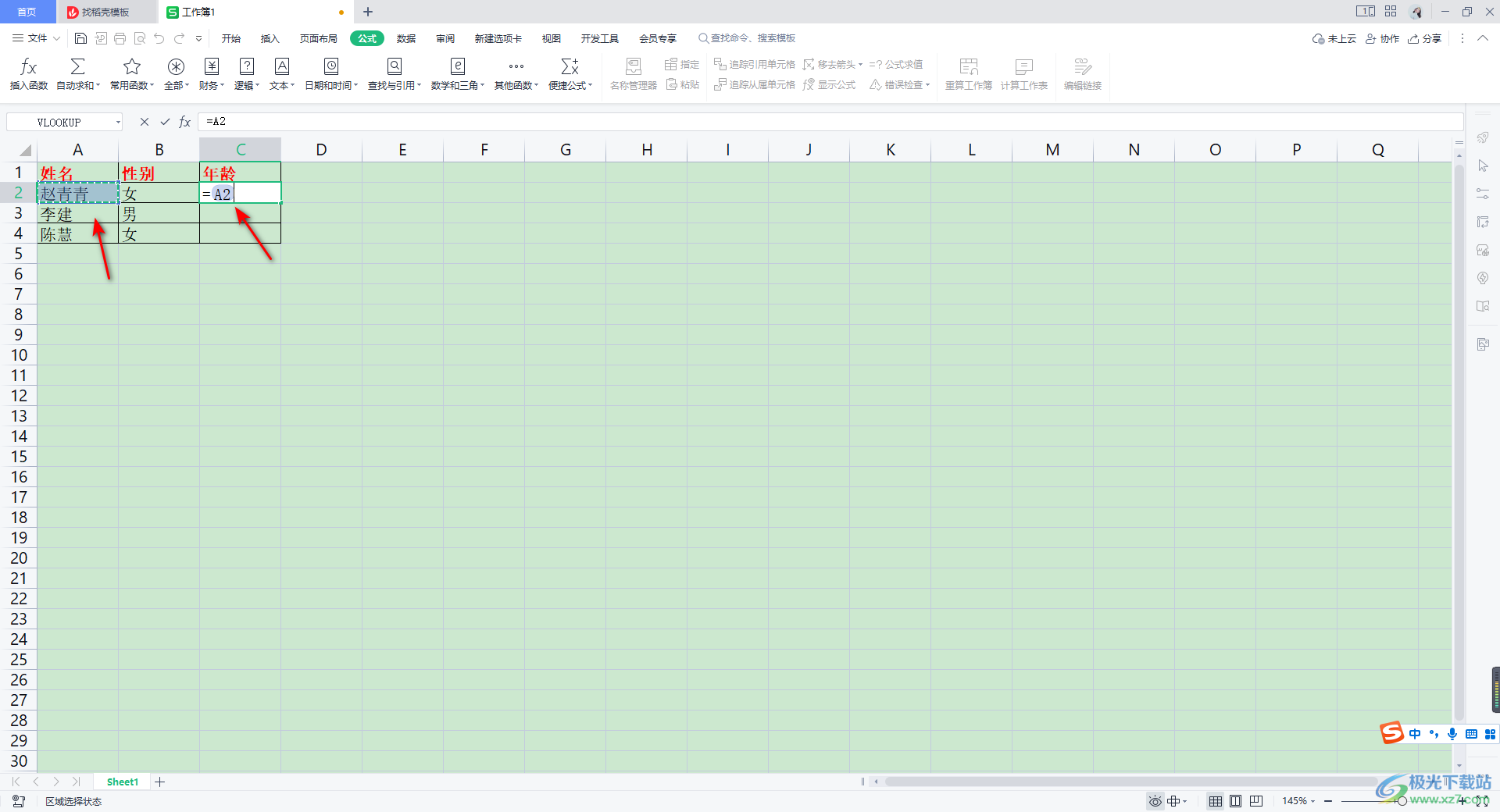Viewport: 1500px width, 812px height.
Task: Click the zoom in plus button
Action: click(x=1462, y=801)
